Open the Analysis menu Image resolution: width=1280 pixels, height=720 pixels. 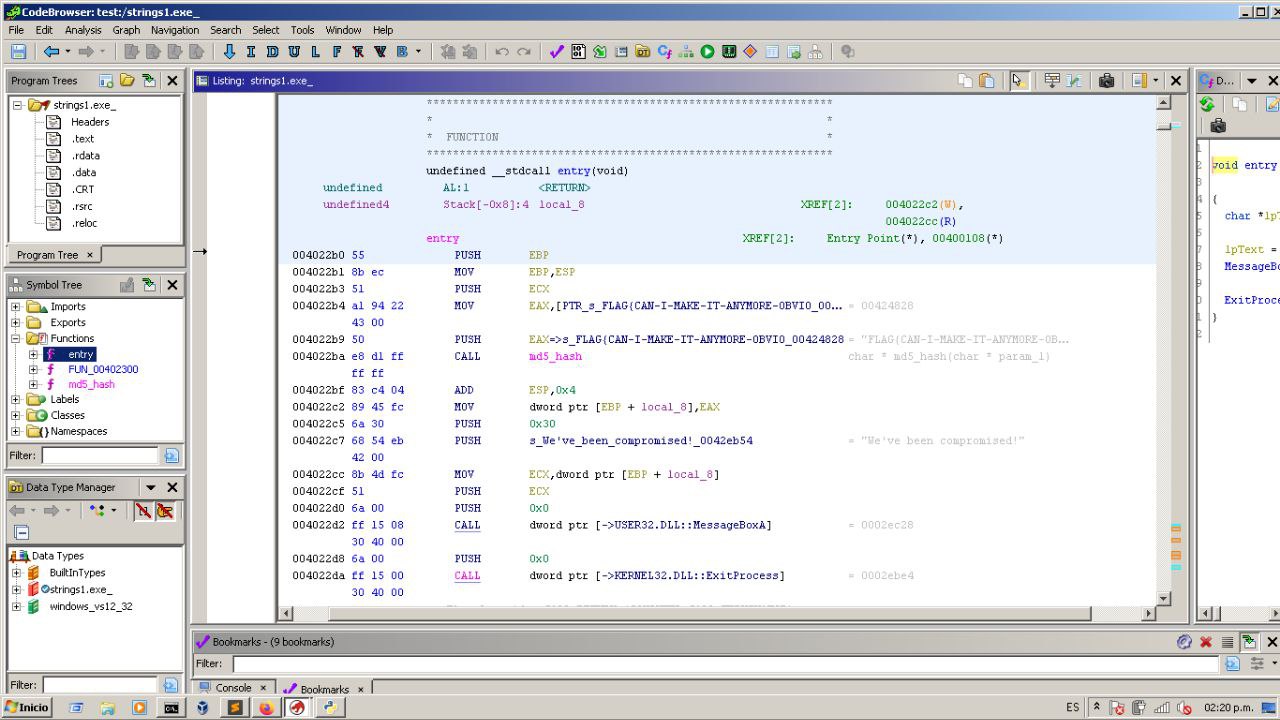click(x=82, y=30)
